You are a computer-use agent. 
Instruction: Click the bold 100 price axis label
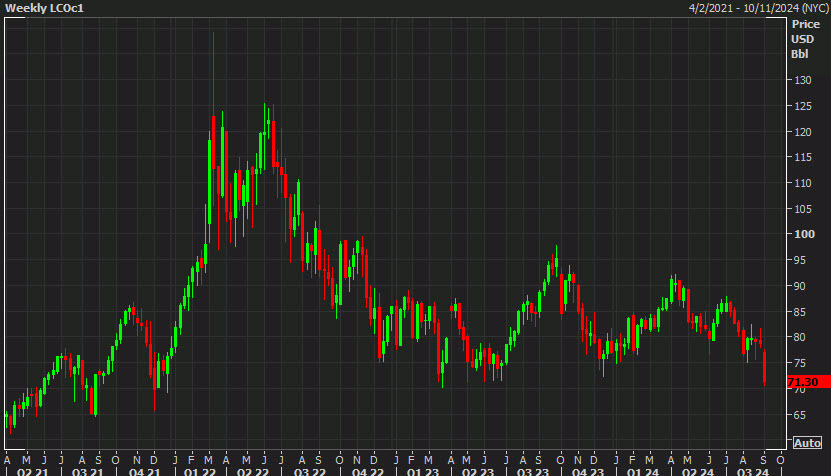(804, 234)
